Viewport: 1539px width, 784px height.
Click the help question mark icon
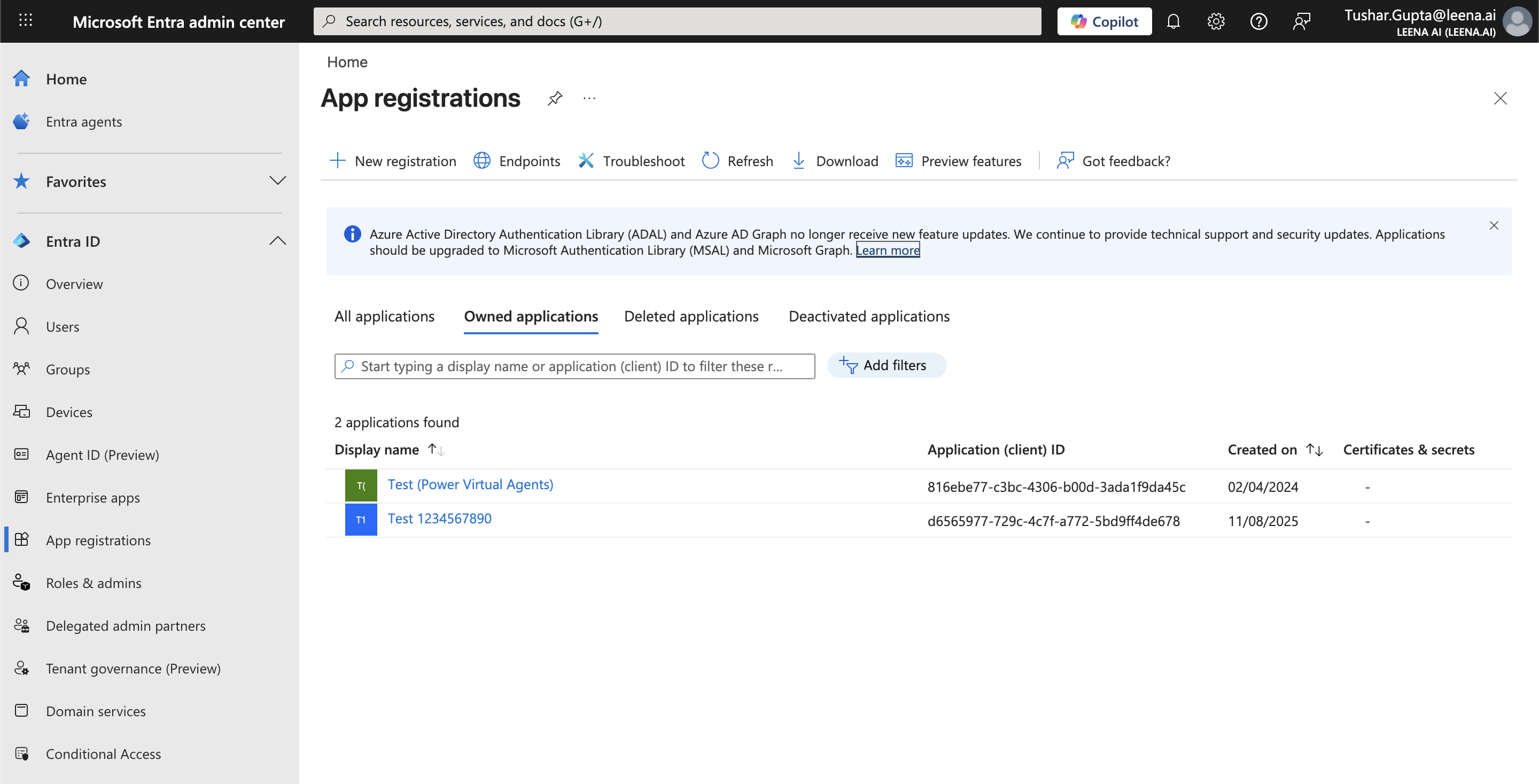pos(1258,21)
